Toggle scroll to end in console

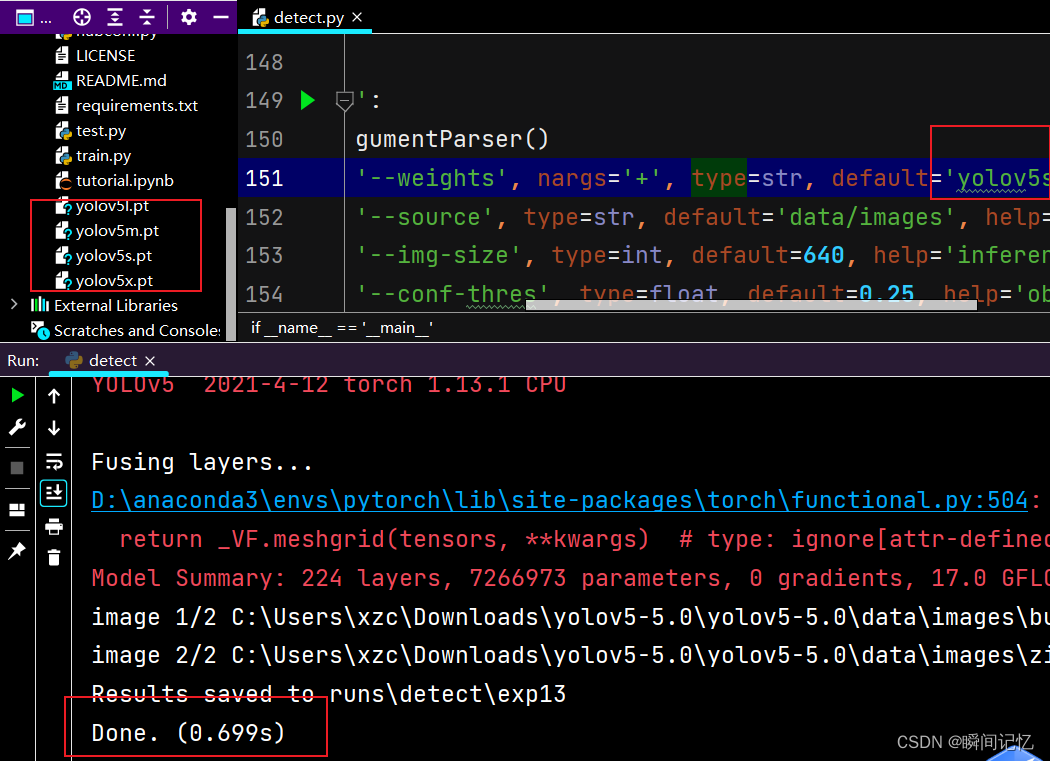[x=53, y=492]
